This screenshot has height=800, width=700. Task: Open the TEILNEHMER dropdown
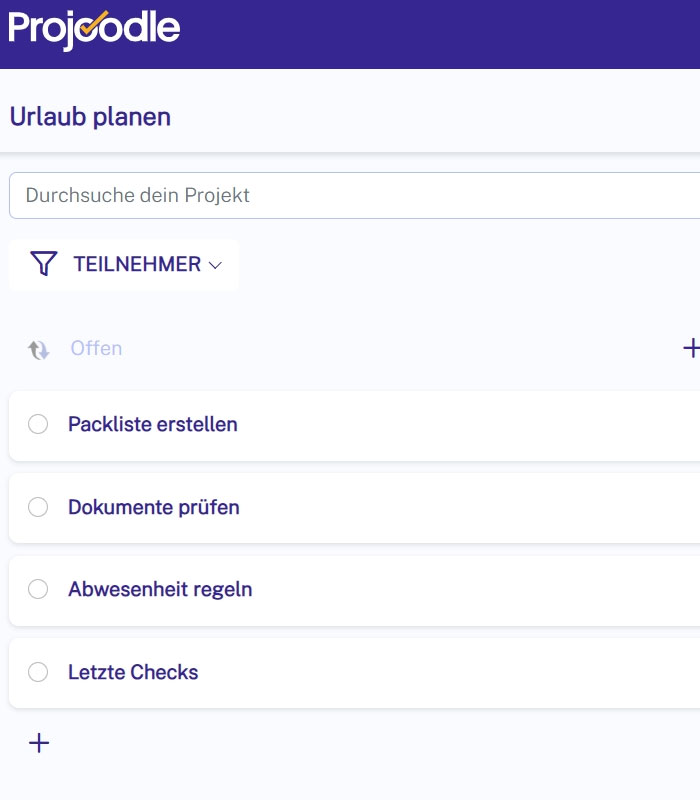click(124, 264)
